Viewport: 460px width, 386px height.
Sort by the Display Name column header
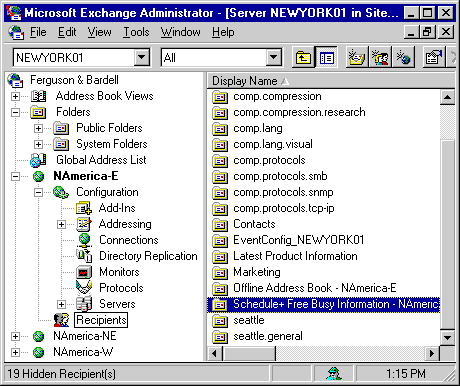[x=331, y=81]
